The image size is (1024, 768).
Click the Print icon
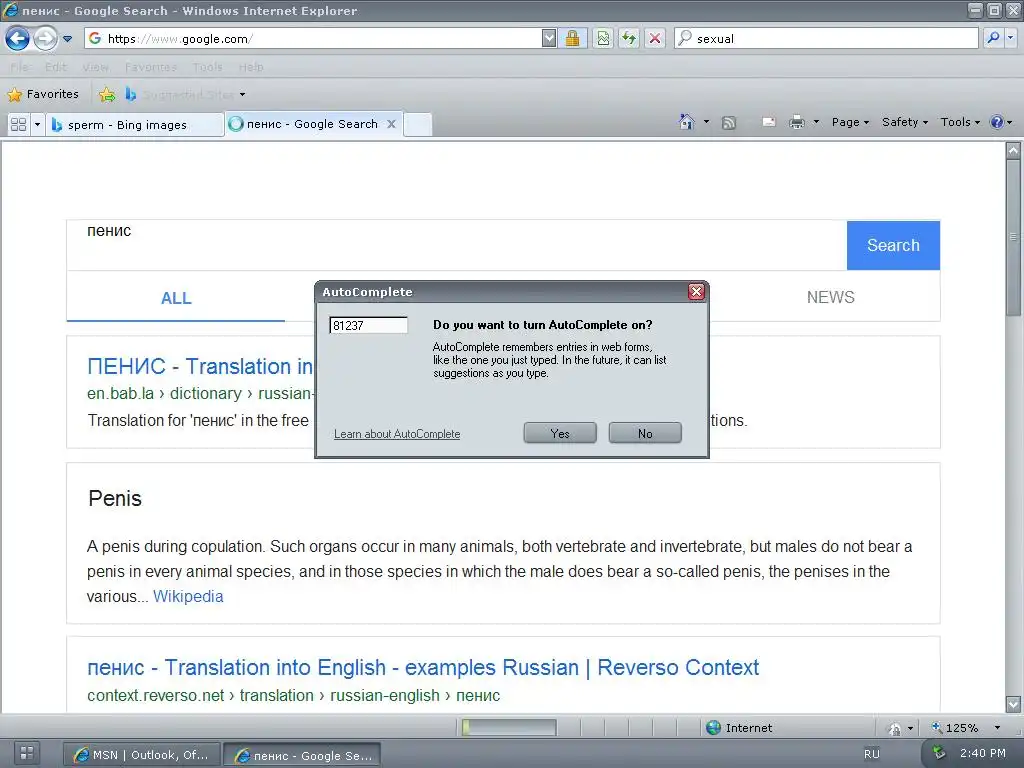[797, 122]
